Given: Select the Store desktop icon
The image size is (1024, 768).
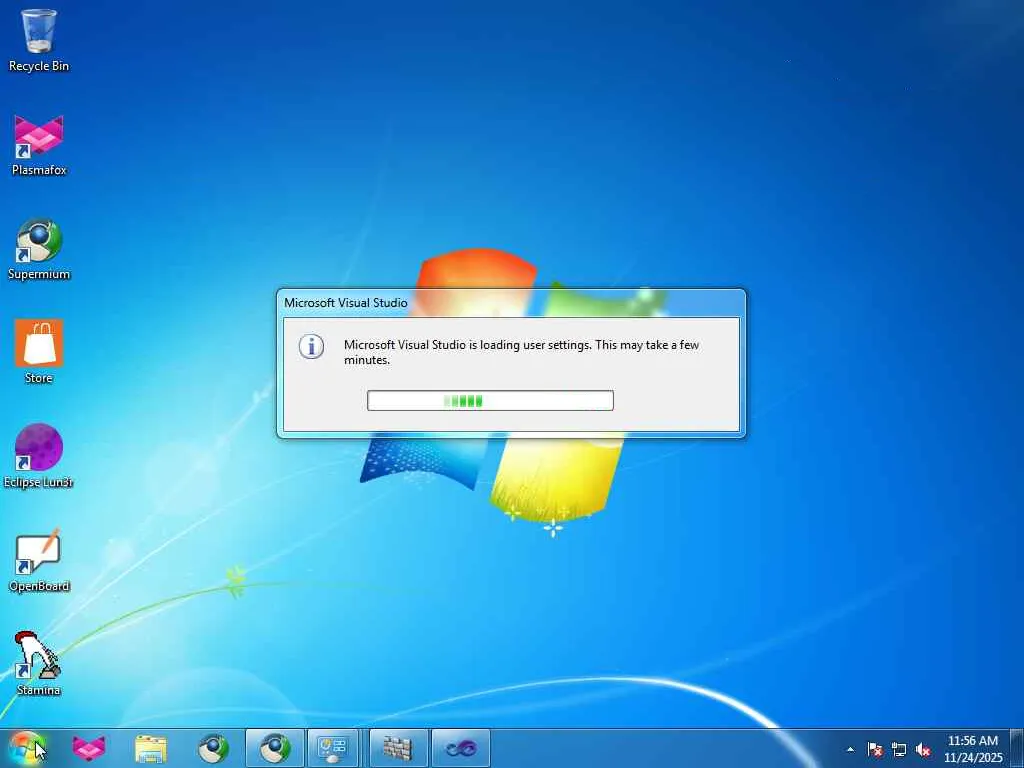Looking at the screenshot, I should pos(39,352).
